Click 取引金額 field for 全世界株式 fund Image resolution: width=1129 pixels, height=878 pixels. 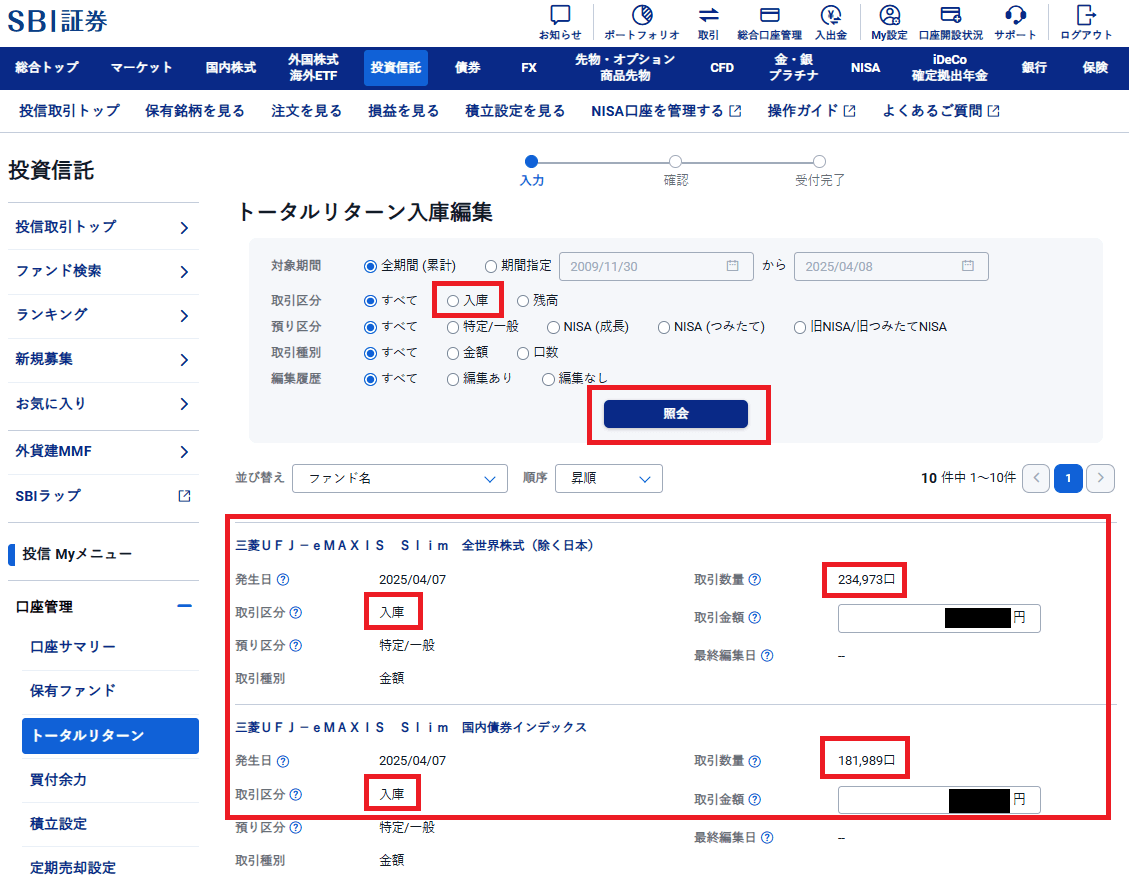click(x=939, y=618)
